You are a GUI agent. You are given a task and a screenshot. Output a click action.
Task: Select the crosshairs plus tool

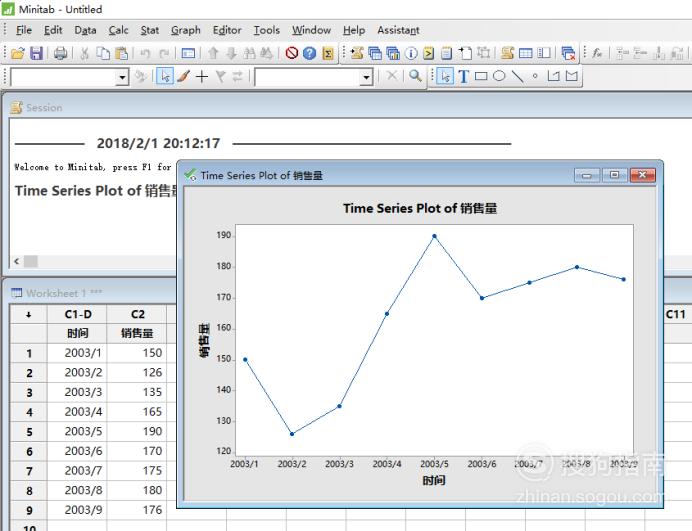[x=202, y=76]
